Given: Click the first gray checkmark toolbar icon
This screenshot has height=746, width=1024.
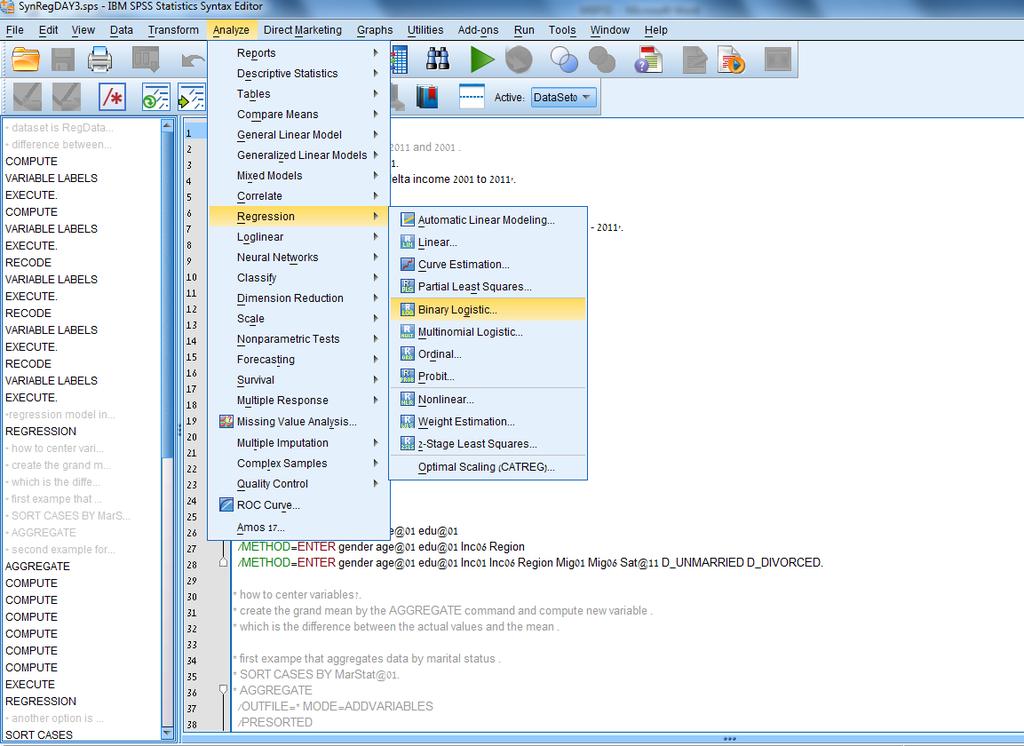Looking at the screenshot, I should point(27,97).
